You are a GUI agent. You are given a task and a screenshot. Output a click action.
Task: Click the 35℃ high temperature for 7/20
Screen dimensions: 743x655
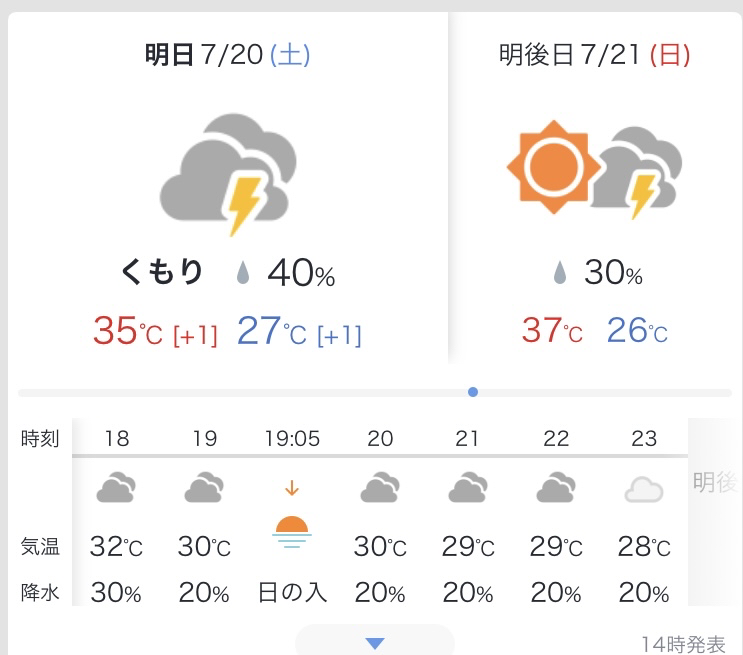click(x=127, y=331)
